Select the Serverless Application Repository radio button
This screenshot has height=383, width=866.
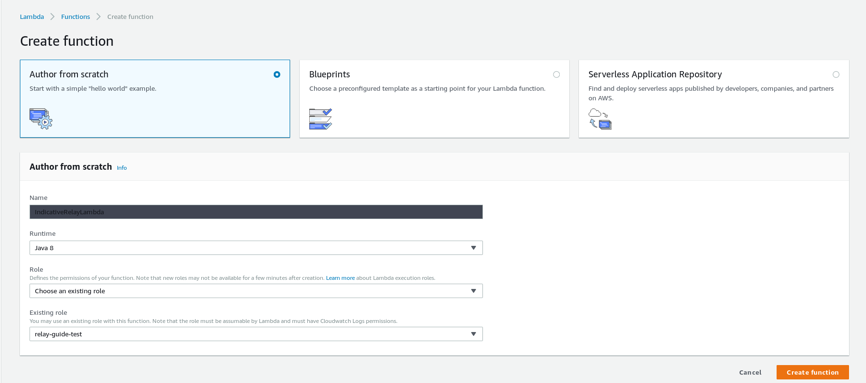836,75
